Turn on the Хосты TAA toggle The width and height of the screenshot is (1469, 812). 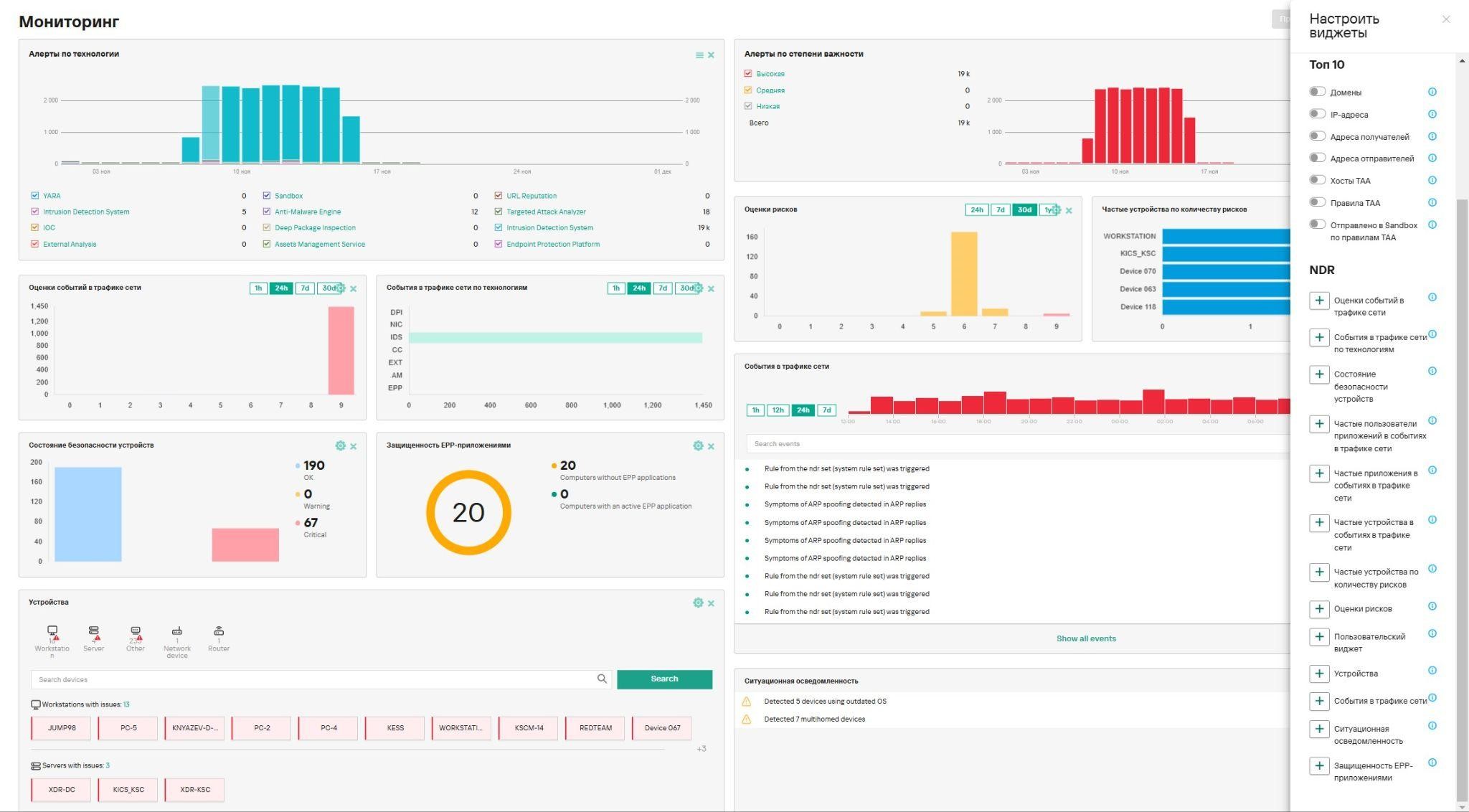coord(1316,180)
